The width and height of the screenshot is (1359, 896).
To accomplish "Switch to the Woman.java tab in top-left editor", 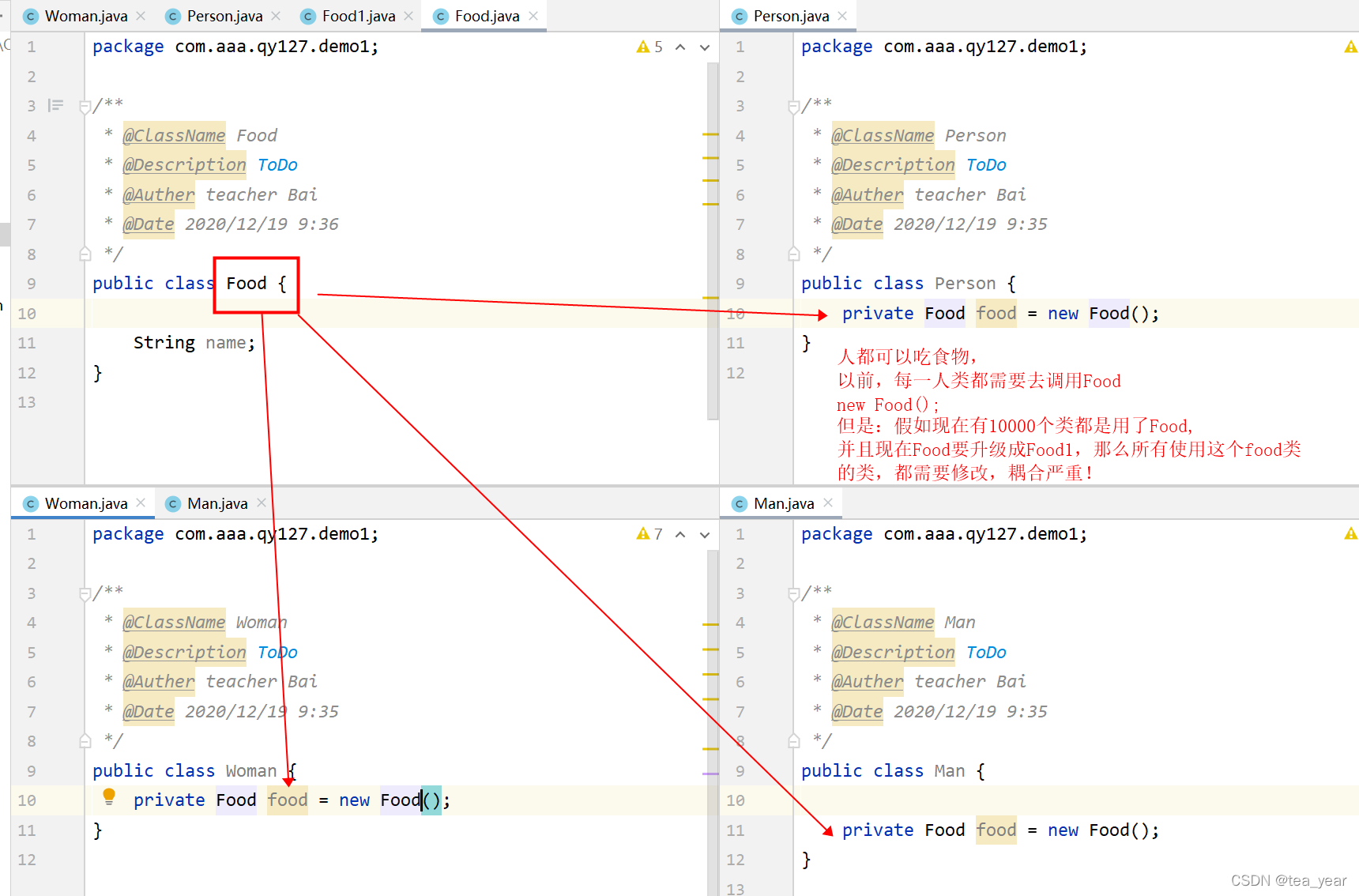I will point(76,16).
